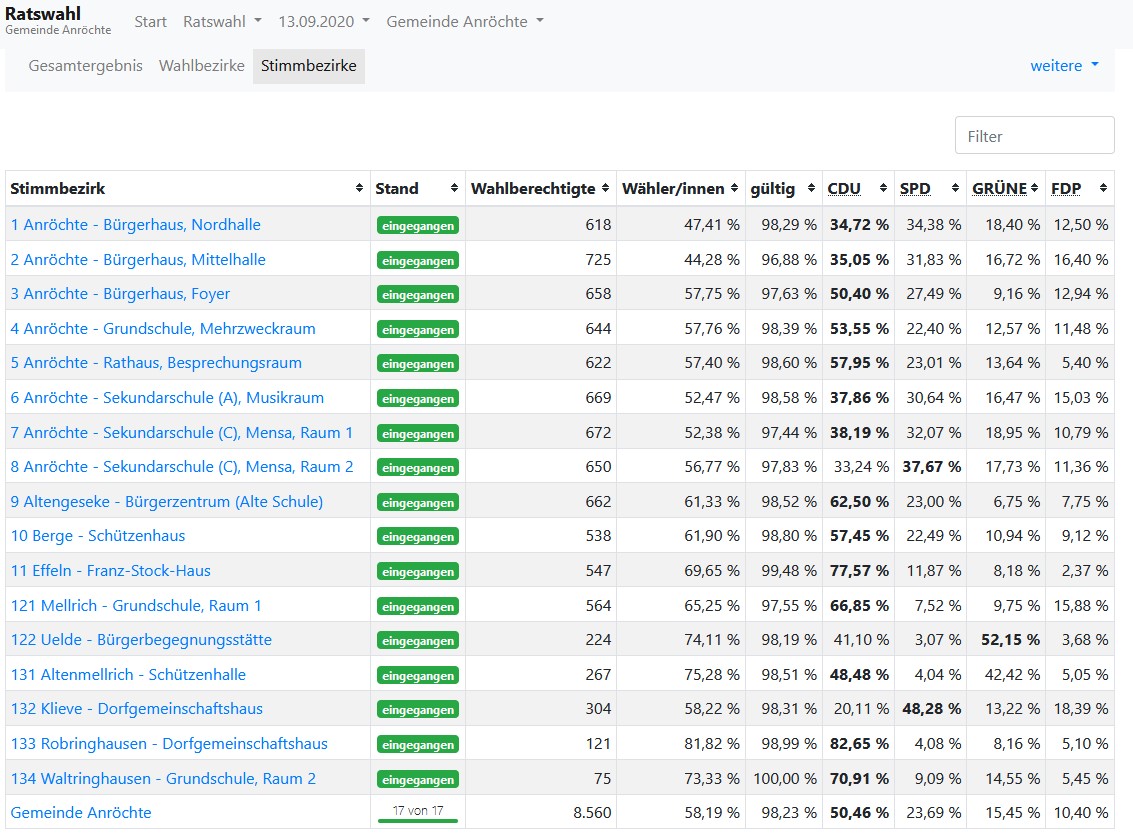
Task: Sort by GRÜNE column arrows
Action: pyautogui.click(x=1035, y=188)
